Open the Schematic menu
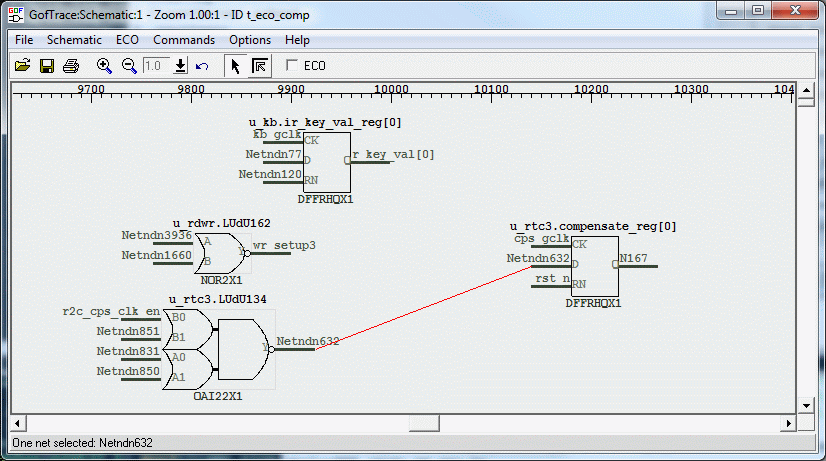 pyautogui.click(x=74, y=40)
